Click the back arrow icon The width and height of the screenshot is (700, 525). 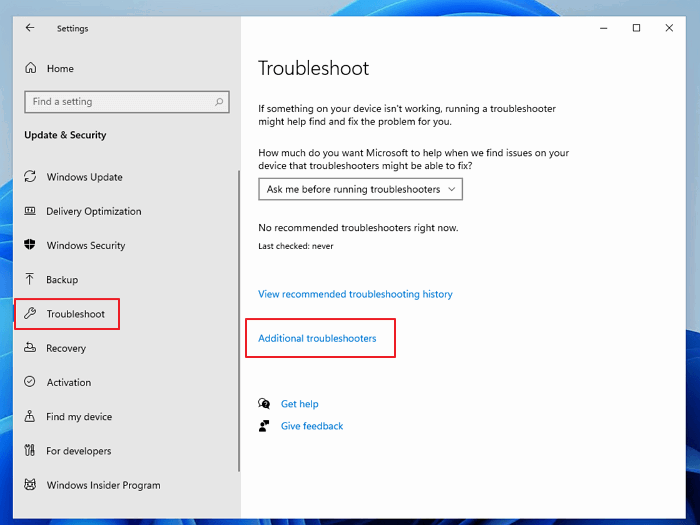[30, 28]
